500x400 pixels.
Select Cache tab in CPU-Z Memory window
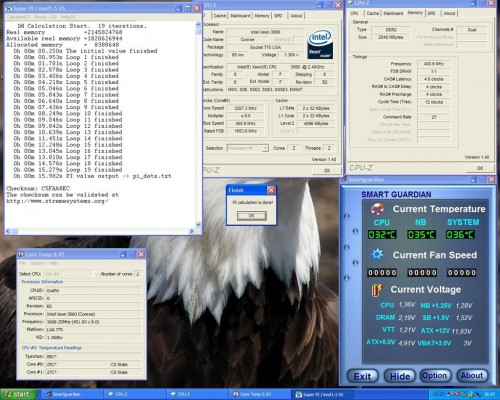[x=373, y=13]
